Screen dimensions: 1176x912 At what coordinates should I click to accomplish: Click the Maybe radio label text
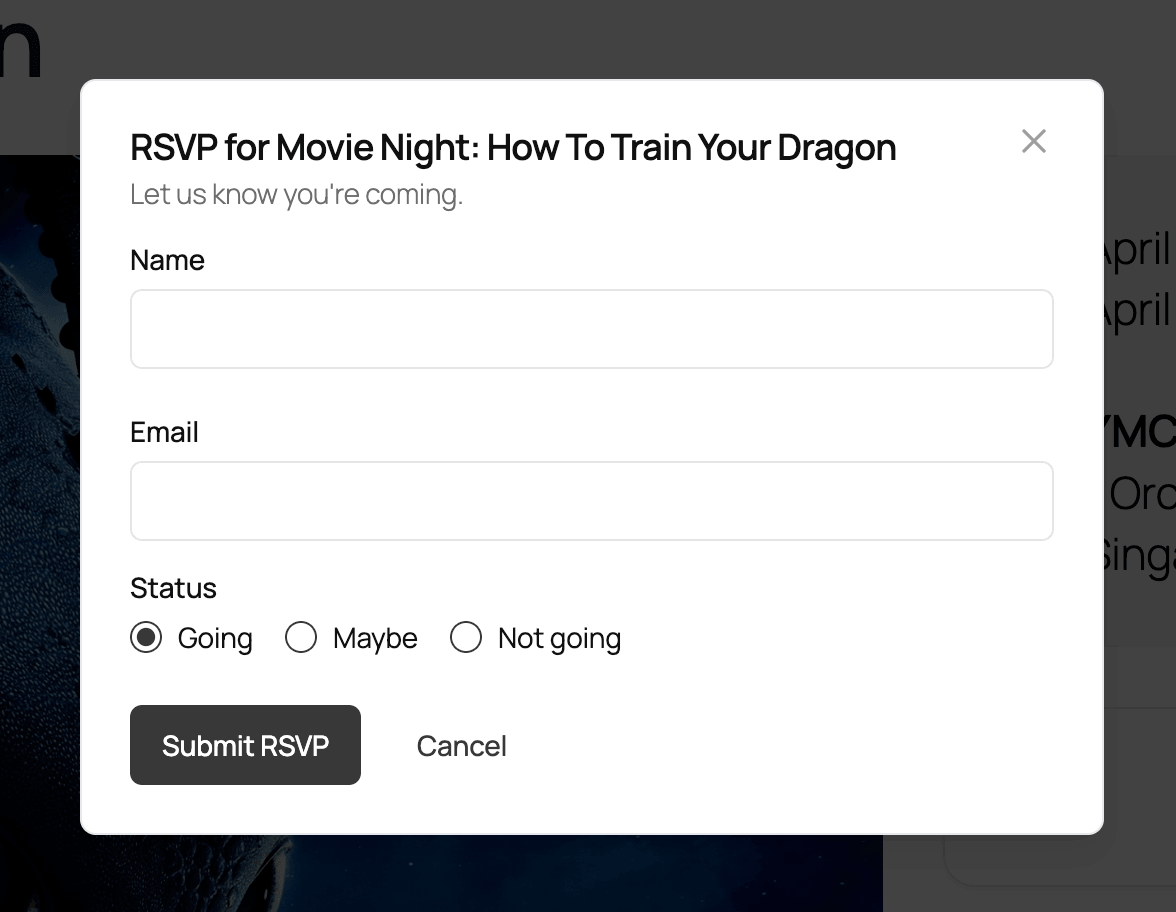[374, 637]
